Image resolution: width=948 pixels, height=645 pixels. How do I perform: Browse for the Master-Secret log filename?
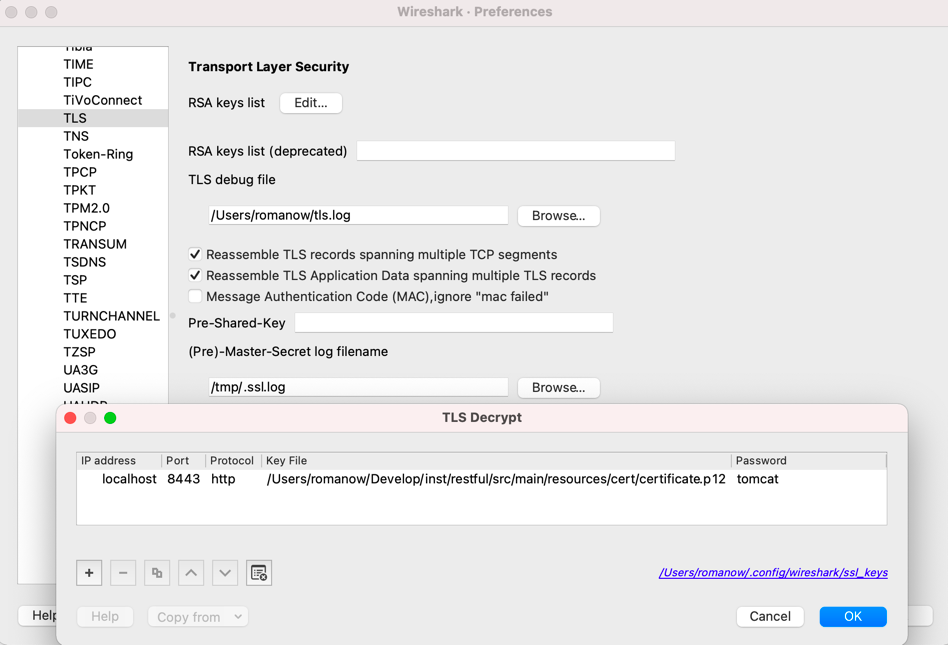[x=558, y=387]
